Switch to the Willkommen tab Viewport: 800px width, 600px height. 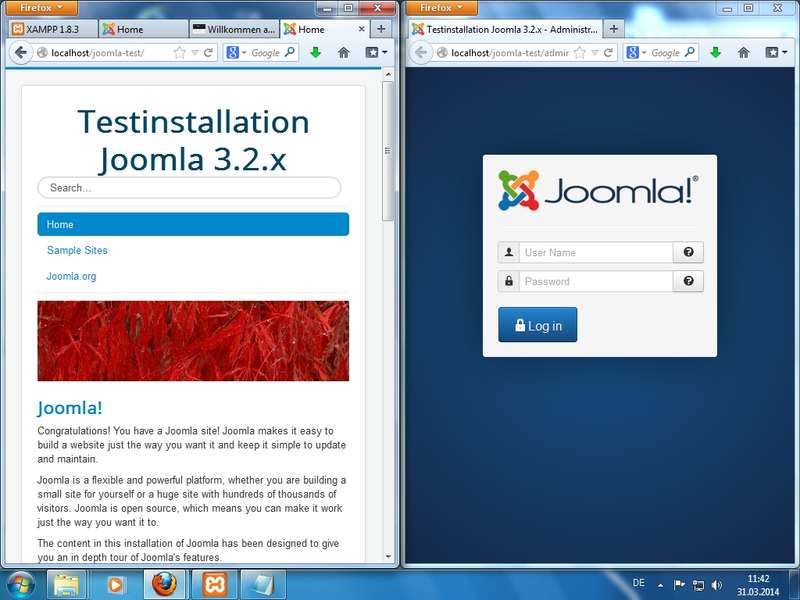point(234,29)
